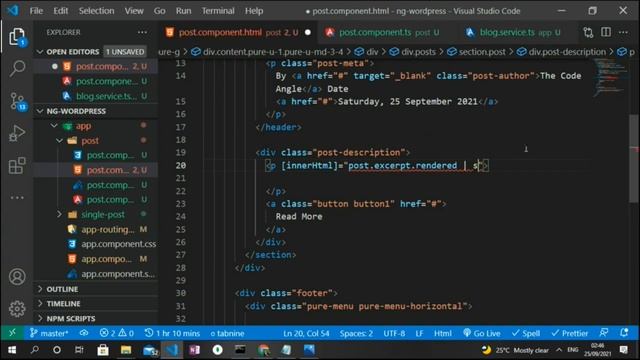Open the View menu
This screenshot has width=640, height=360.
134,11
